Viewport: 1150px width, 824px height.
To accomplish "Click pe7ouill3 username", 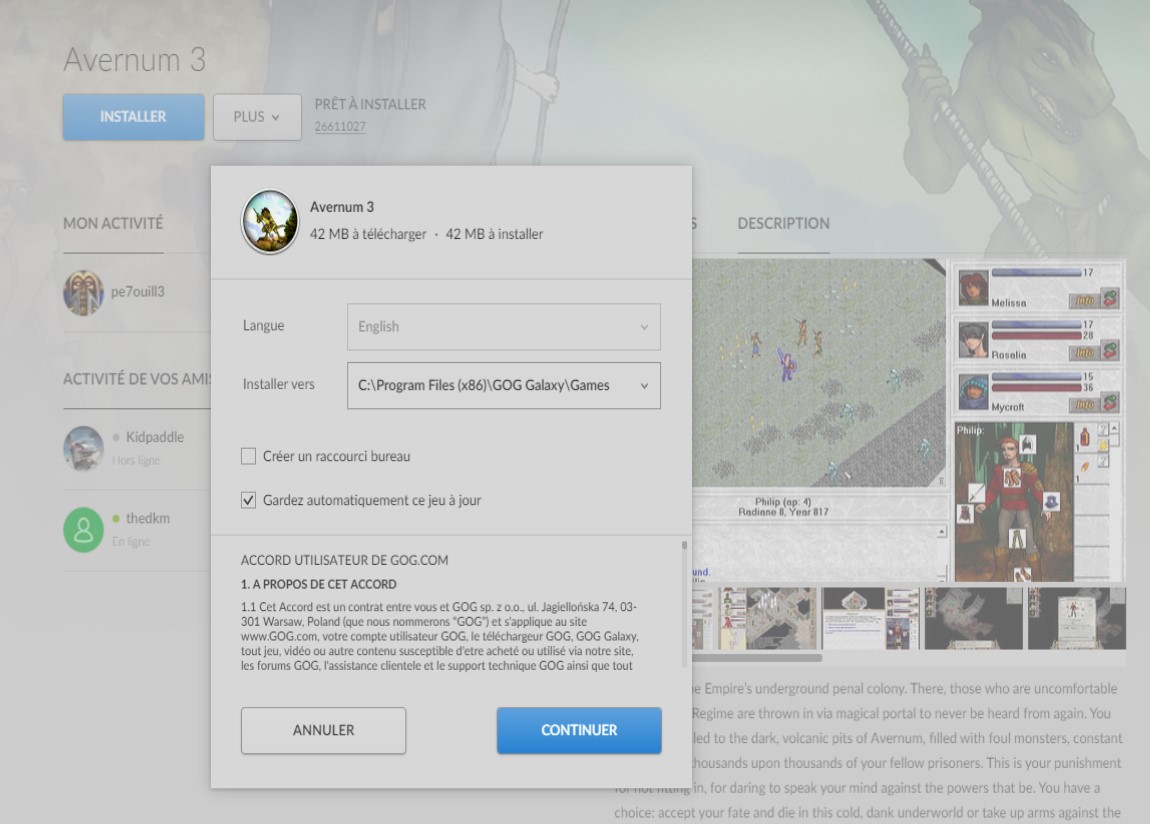I will tap(138, 292).
